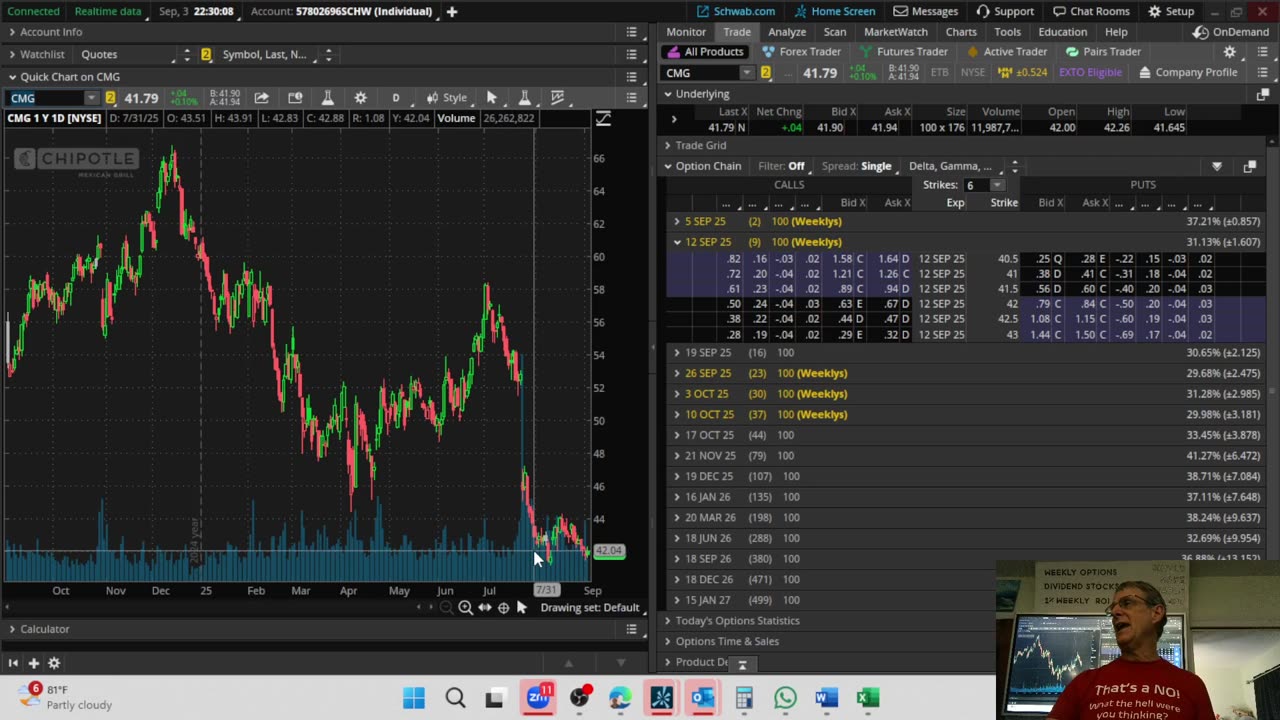The height and width of the screenshot is (720, 1280).
Task: Launch OnDemand mode
Action: (x=1231, y=32)
